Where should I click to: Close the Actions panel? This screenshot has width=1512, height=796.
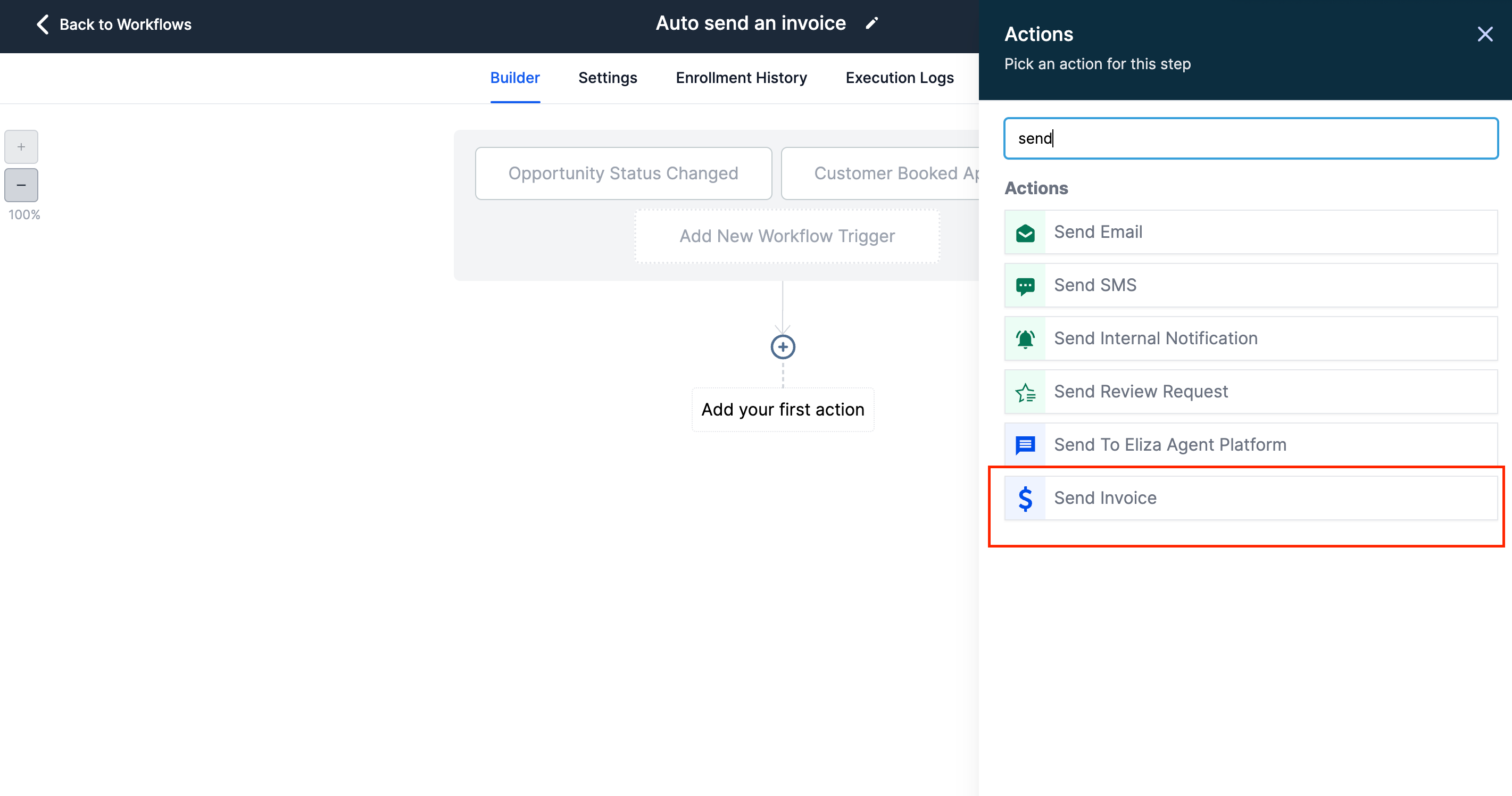pyautogui.click(x=1484, y=34)
